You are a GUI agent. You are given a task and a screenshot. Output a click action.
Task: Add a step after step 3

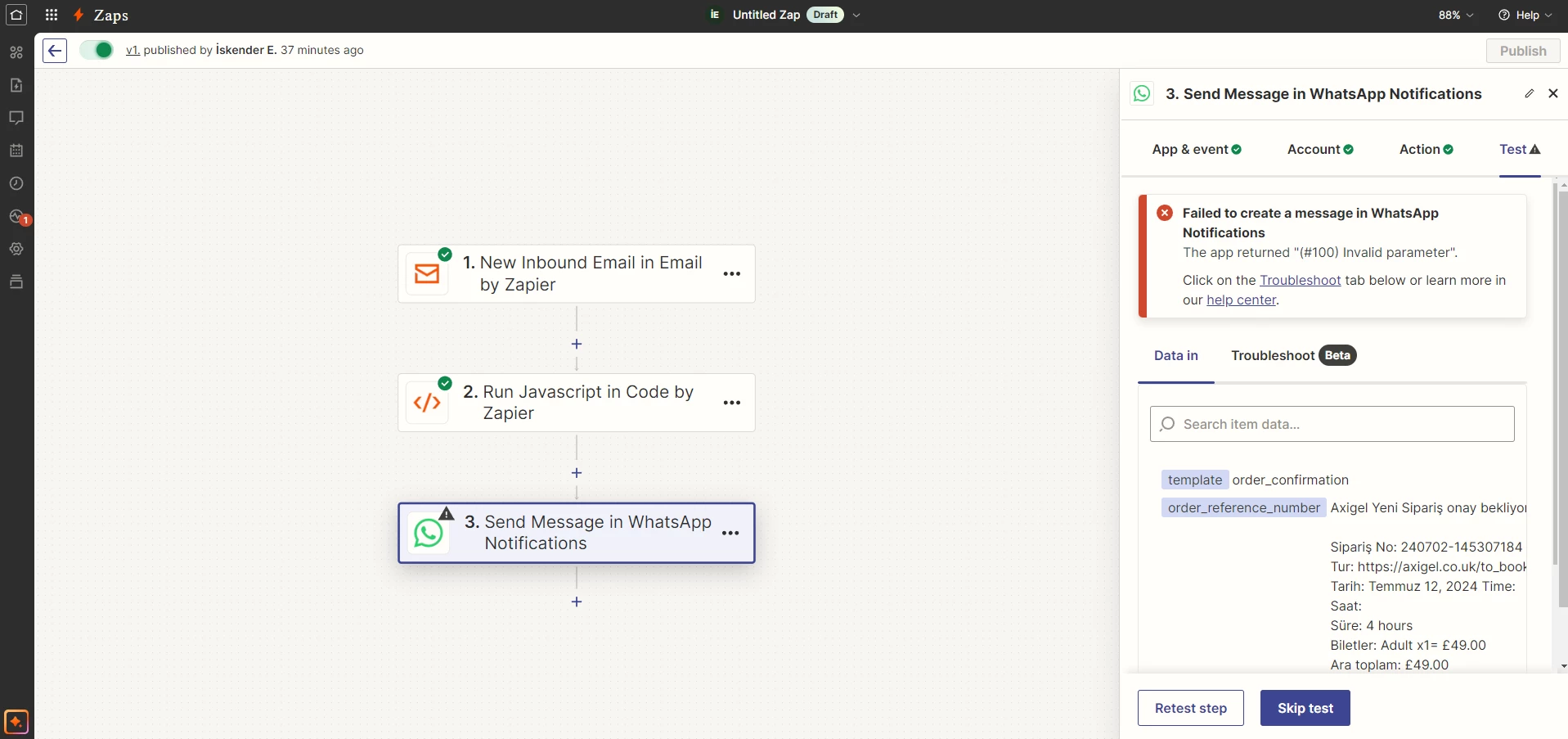click(x=577, y=602)
